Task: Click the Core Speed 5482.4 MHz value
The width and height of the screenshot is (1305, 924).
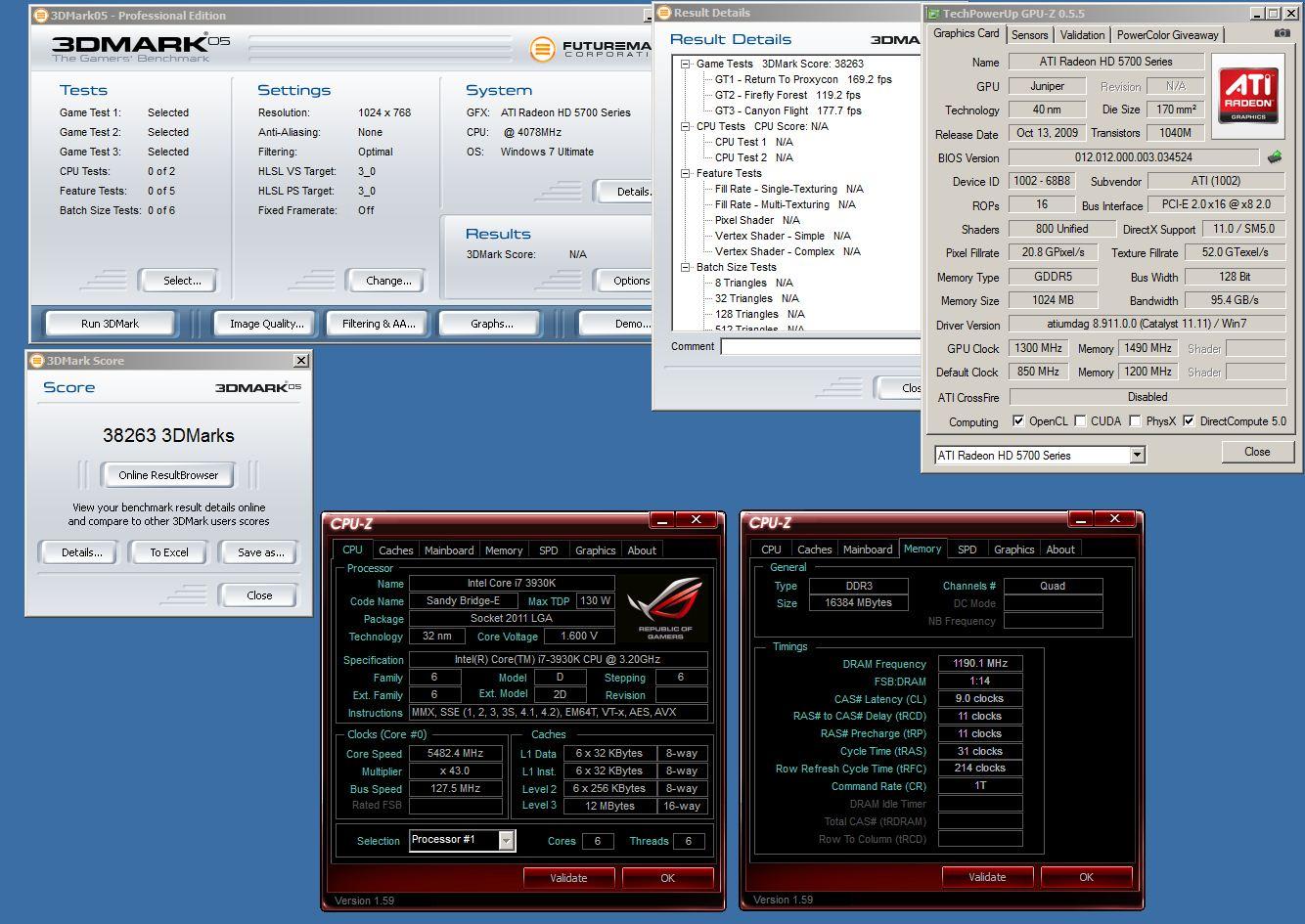Action: click(455, 753)
